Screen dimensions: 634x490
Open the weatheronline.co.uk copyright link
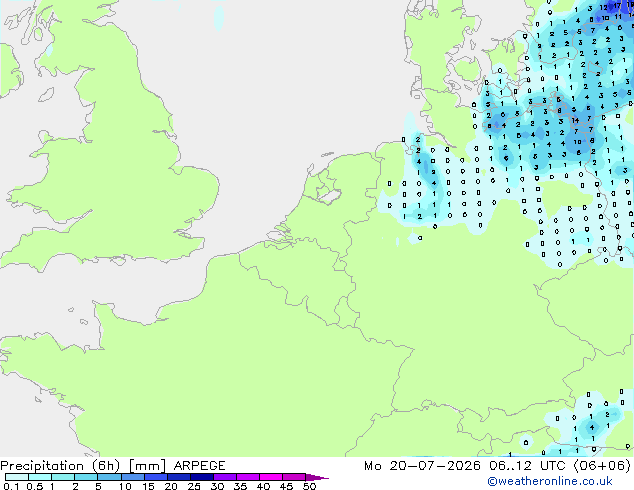[x=550, y=481]
